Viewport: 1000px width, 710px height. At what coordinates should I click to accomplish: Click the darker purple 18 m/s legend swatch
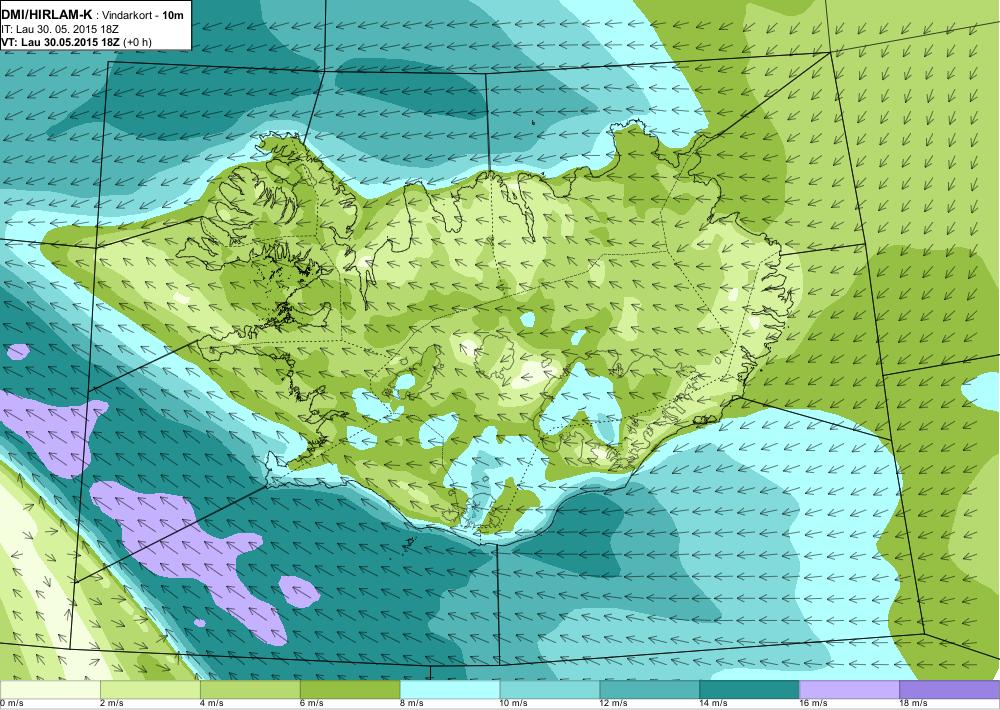950,690
